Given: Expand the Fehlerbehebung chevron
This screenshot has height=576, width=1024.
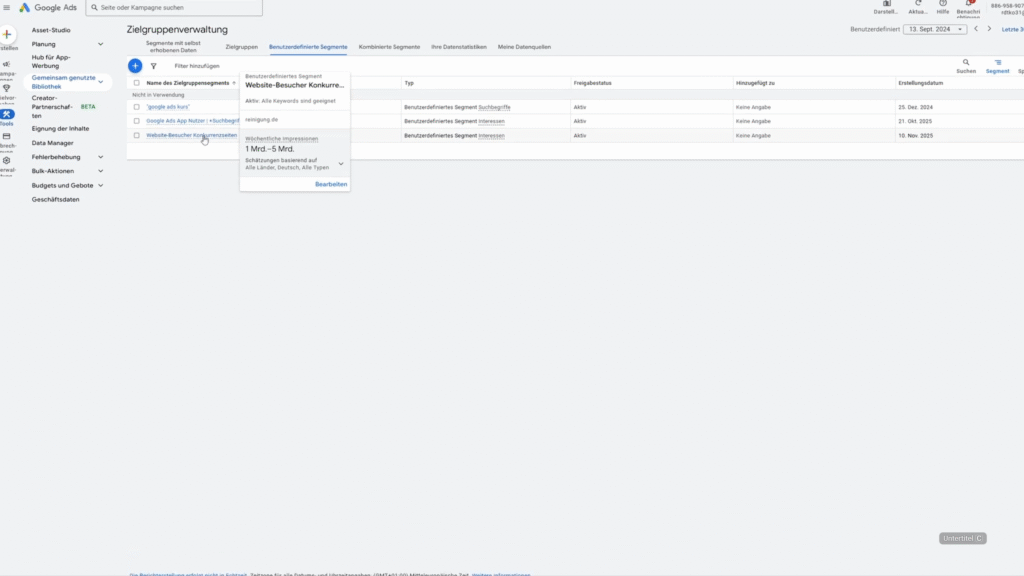Looking at the screenshot, I should click(101, 157).
